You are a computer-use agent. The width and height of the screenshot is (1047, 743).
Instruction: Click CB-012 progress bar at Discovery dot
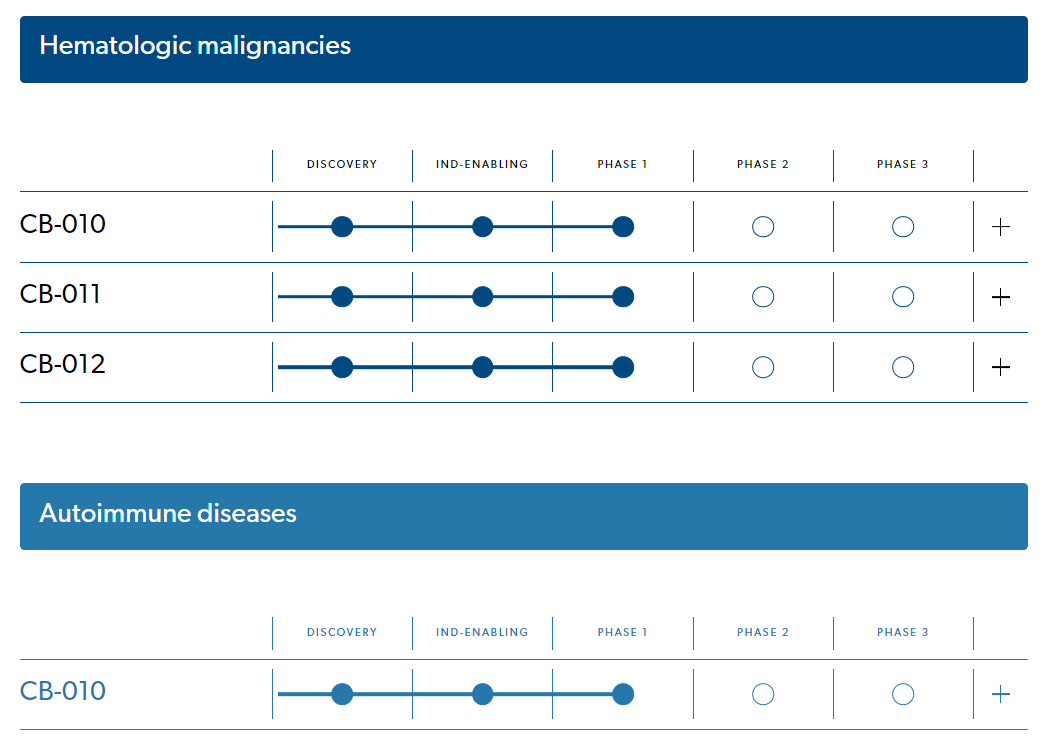(342, 367)
